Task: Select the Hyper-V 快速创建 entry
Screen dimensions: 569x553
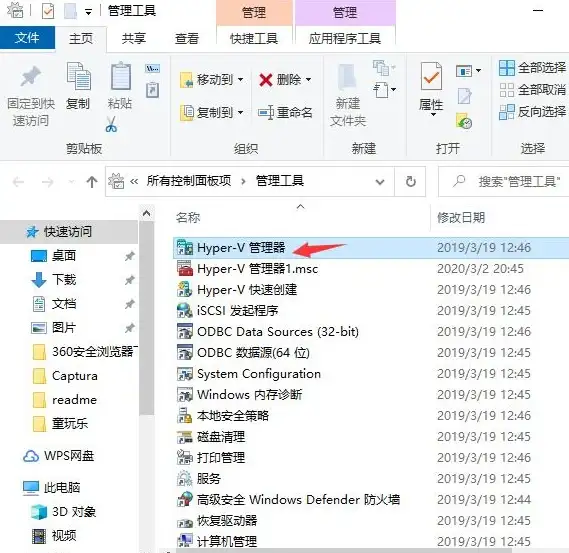Action: [247, 290]
